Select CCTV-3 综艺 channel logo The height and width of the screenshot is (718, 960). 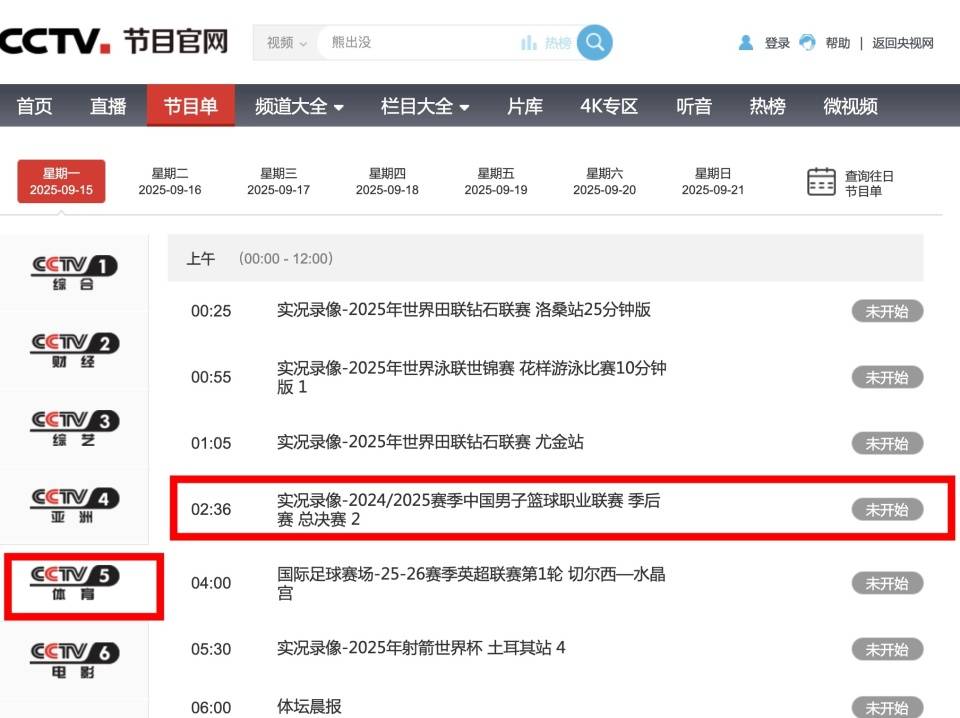74,428
